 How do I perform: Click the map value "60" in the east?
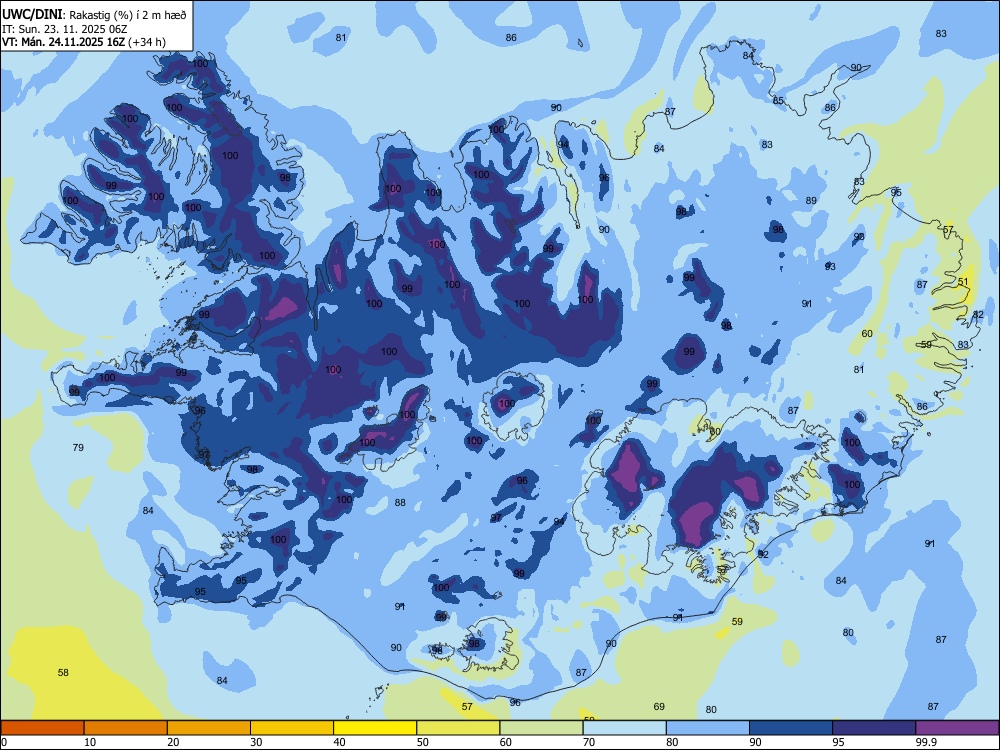tap(867, 334)
